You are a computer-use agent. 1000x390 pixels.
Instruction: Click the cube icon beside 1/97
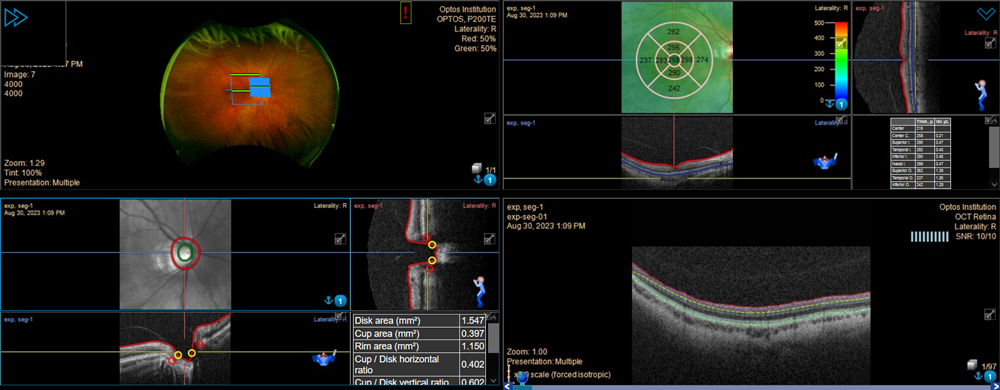pos(972,365)
